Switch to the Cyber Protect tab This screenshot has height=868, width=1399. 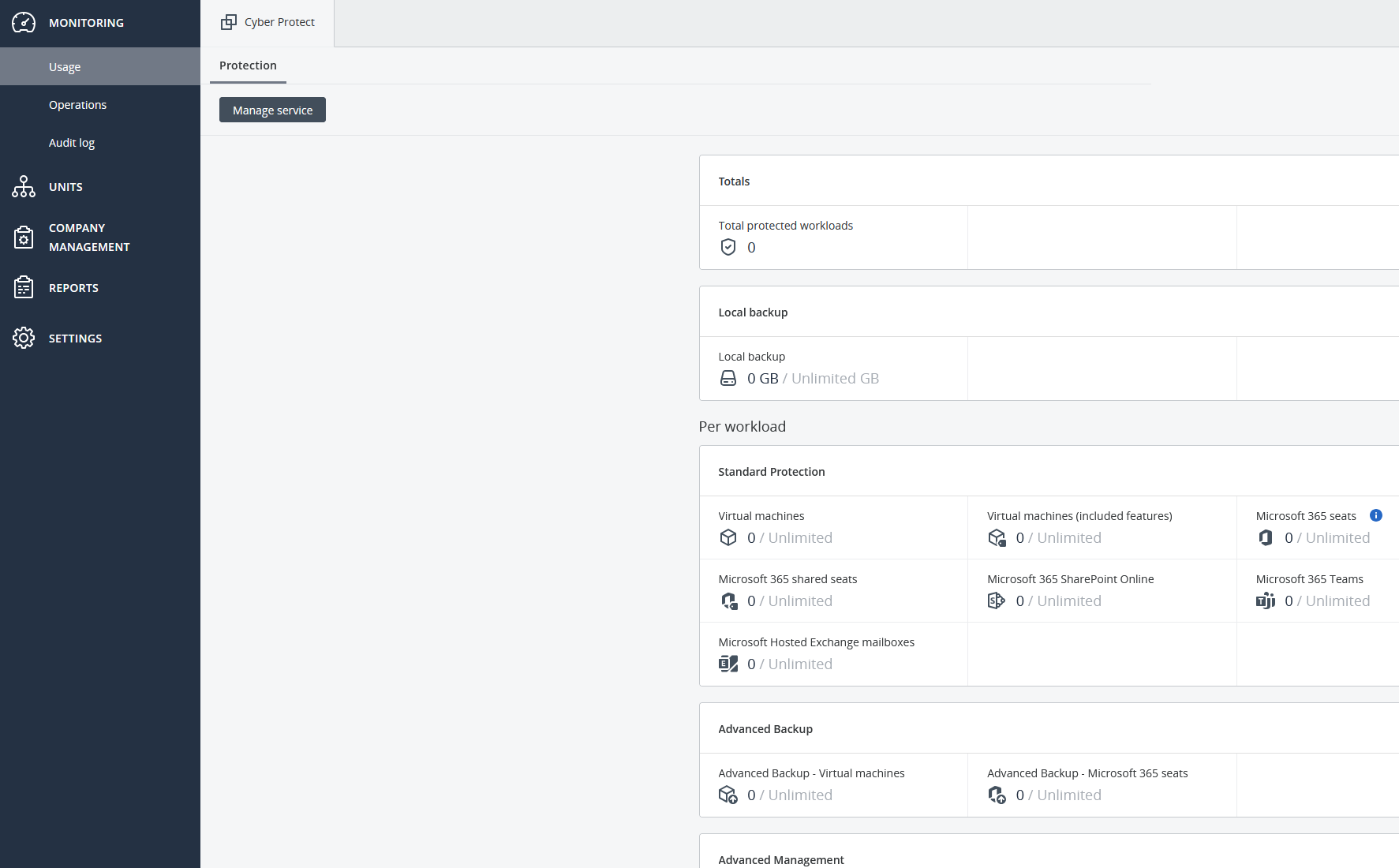[x=267, y=23]
